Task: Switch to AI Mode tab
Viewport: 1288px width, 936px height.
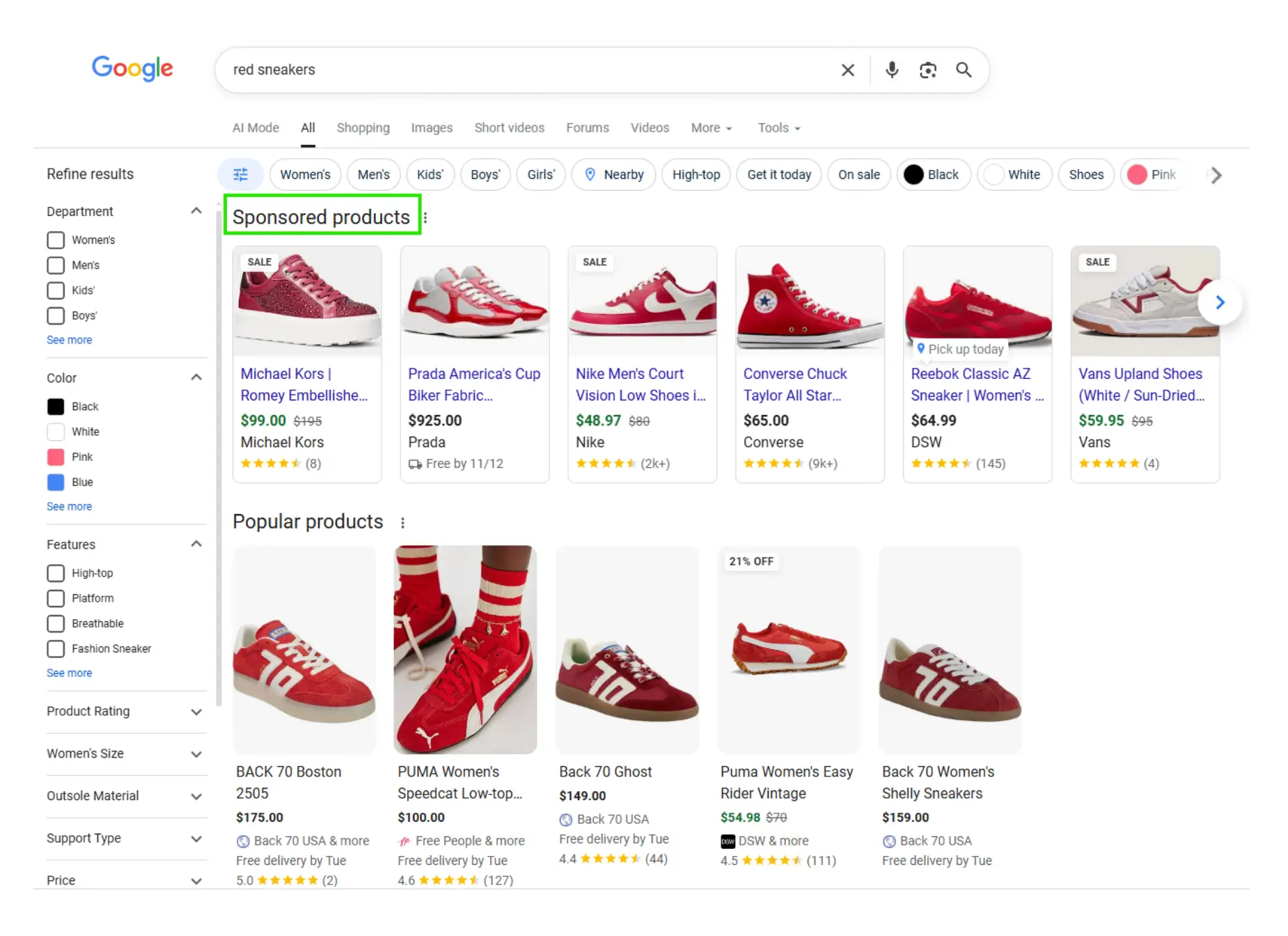Action: [x=256, y=128]
